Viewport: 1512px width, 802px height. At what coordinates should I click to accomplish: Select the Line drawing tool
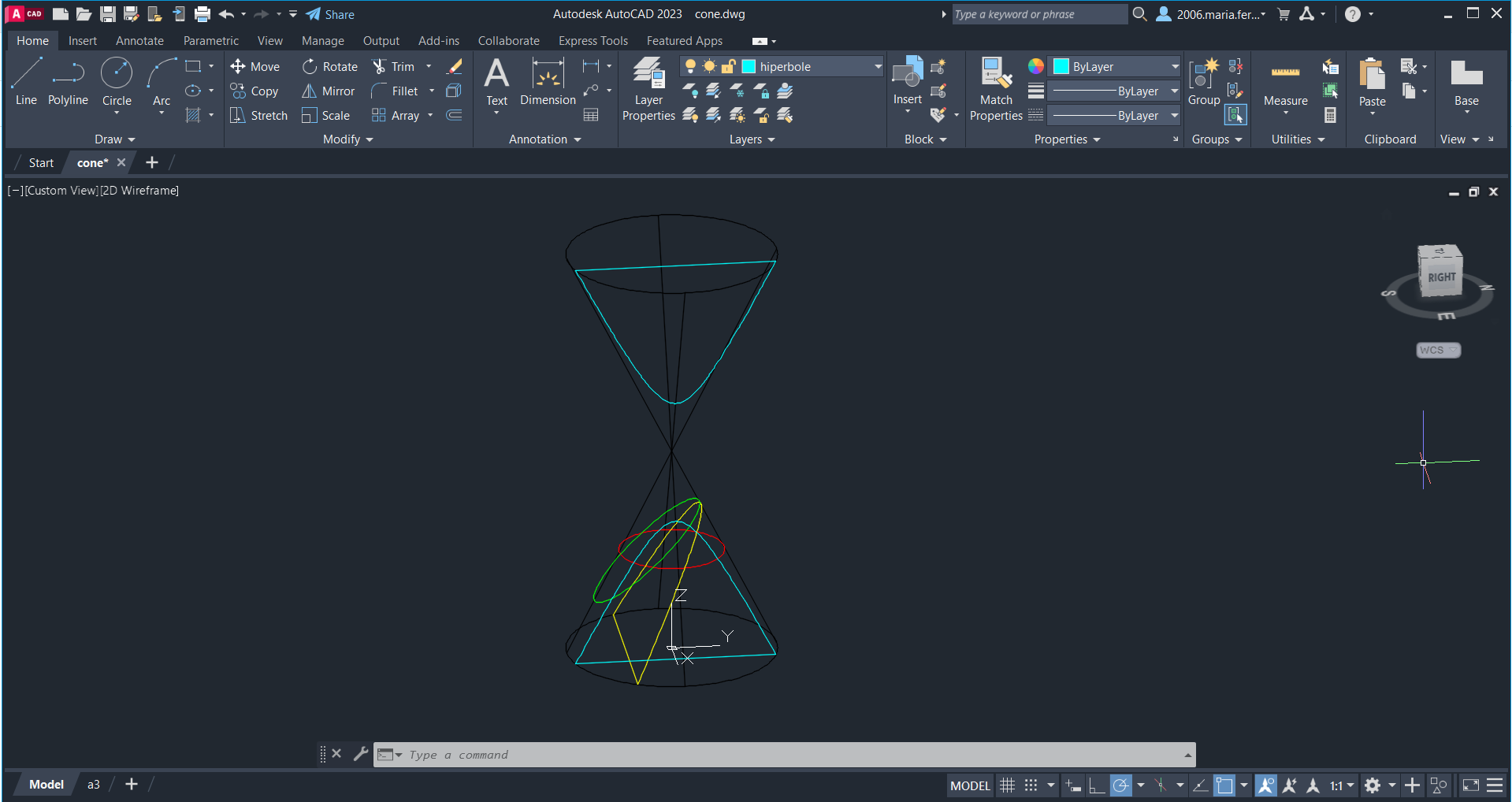pyautogui.click(x=26, y=81)
